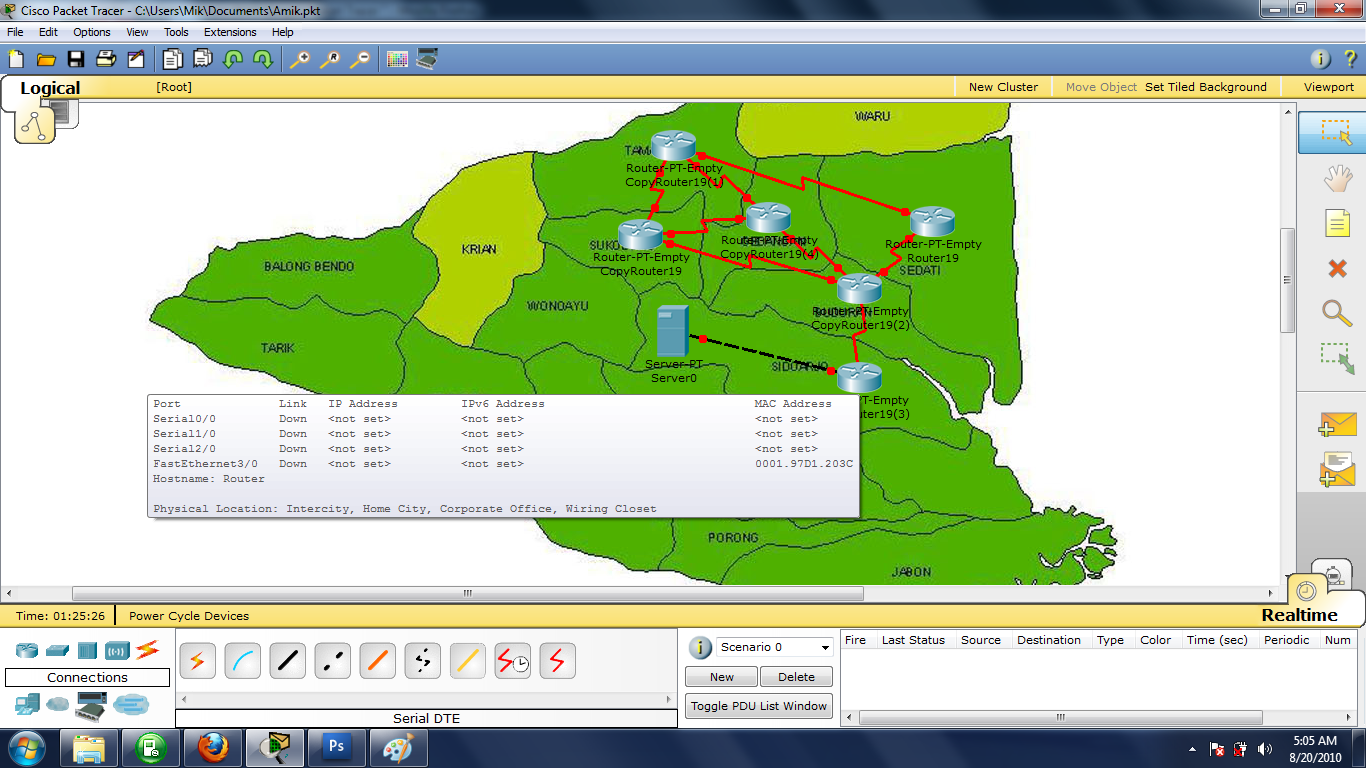Switch to the Logical workspace tab
Screen dimensions: 1366x768
50,88
